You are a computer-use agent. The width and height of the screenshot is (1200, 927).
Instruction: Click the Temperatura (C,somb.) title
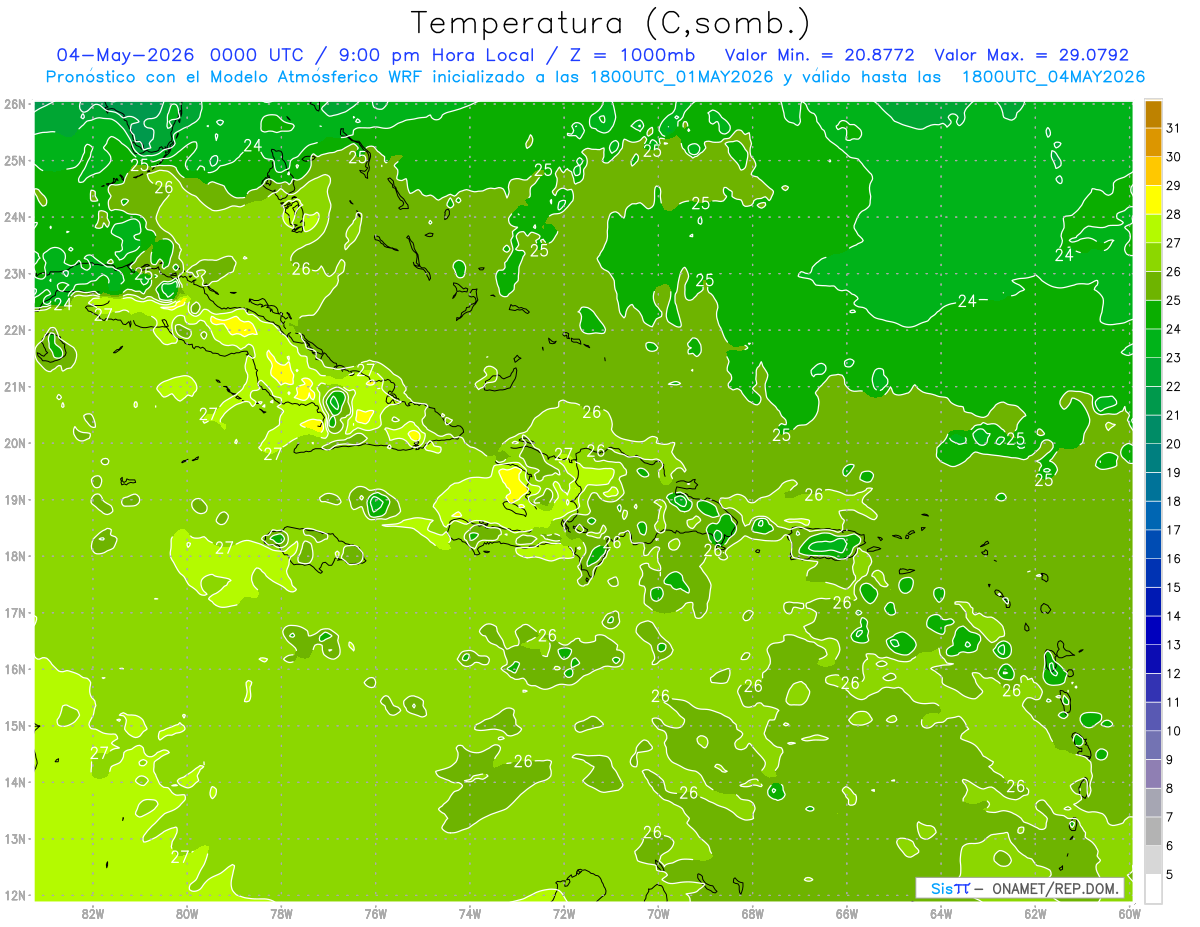pyautogui.click(x=611, y=23)
